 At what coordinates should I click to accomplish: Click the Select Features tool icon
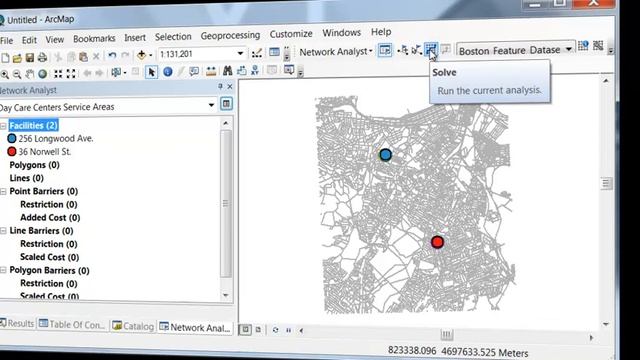point(116,73)
